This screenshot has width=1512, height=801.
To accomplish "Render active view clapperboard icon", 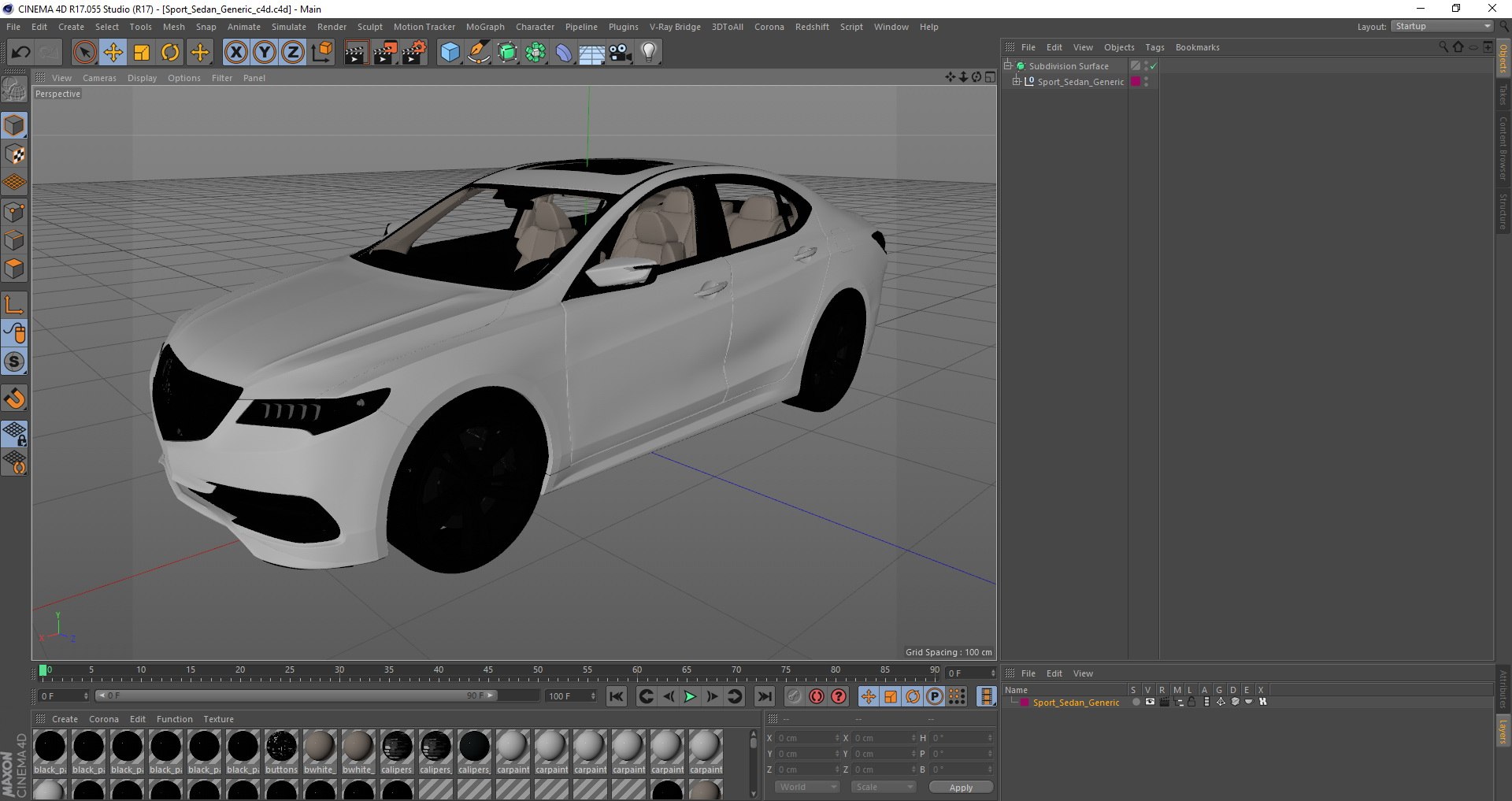I will pos(356,53).
